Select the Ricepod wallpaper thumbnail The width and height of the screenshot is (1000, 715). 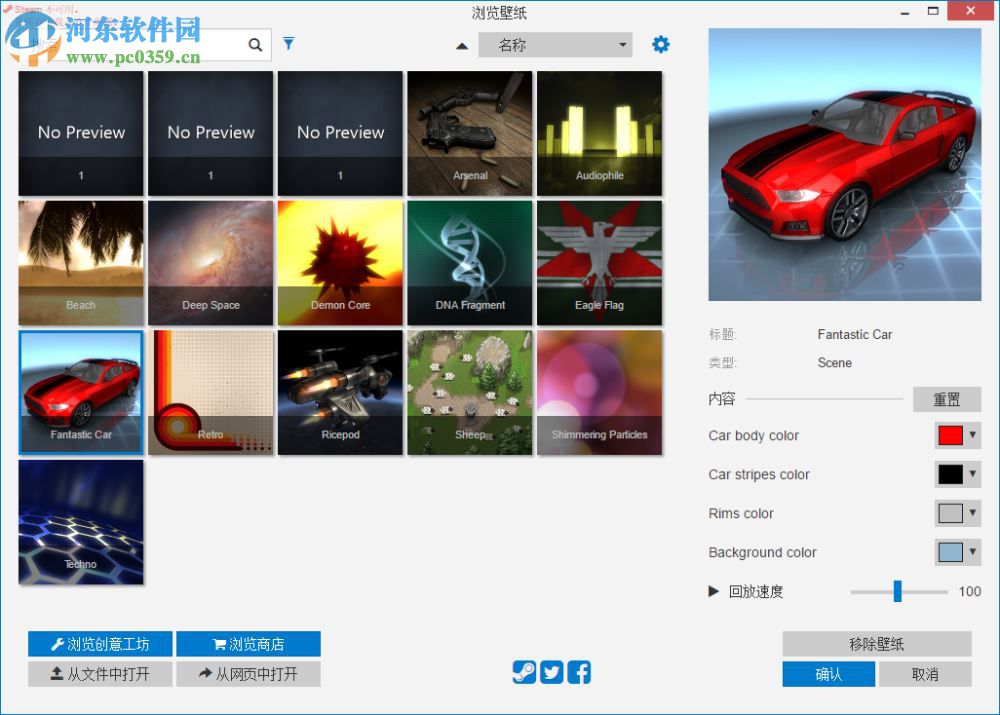340,392
